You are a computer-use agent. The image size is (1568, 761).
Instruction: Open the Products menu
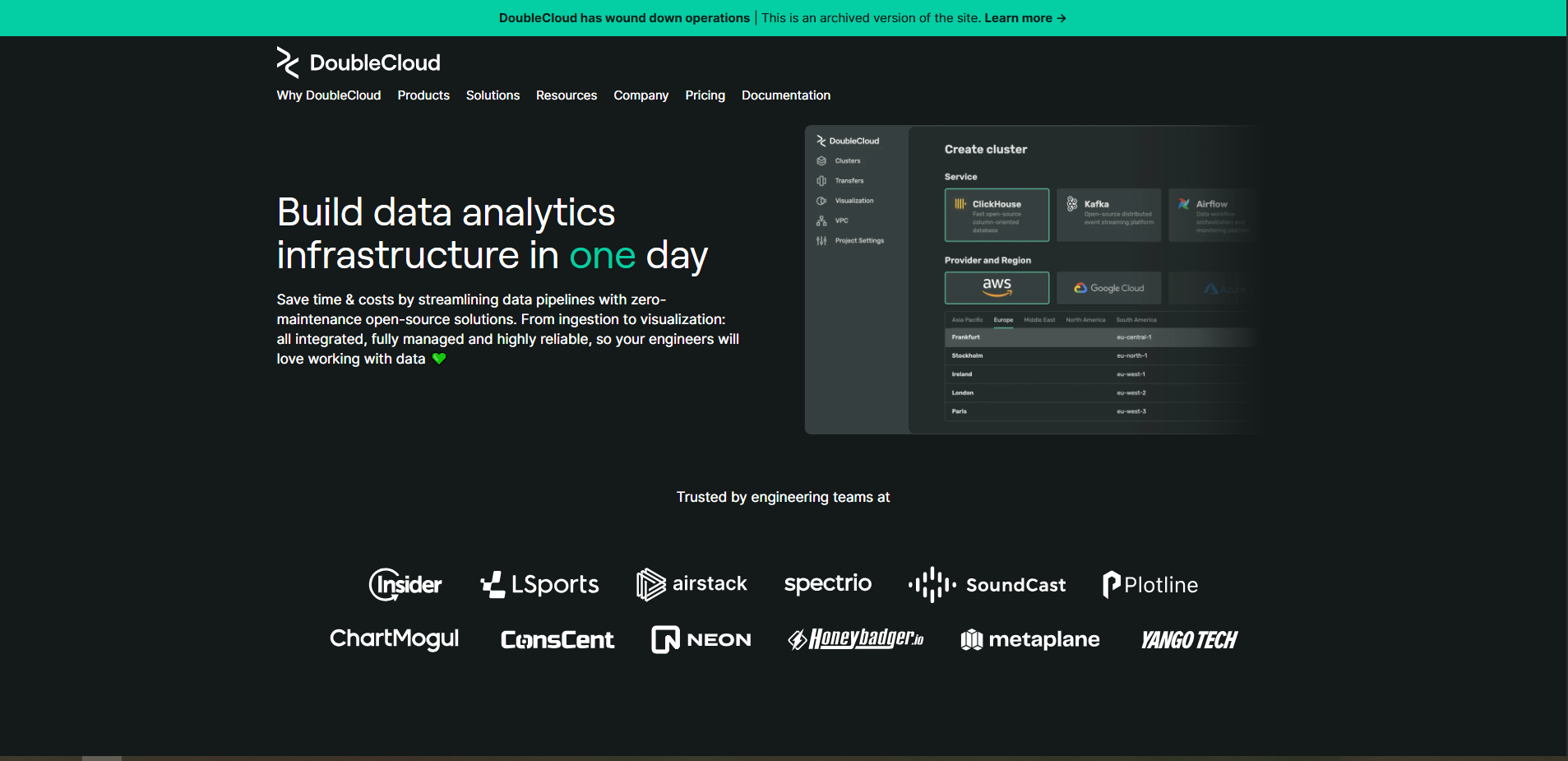point(423,95)
